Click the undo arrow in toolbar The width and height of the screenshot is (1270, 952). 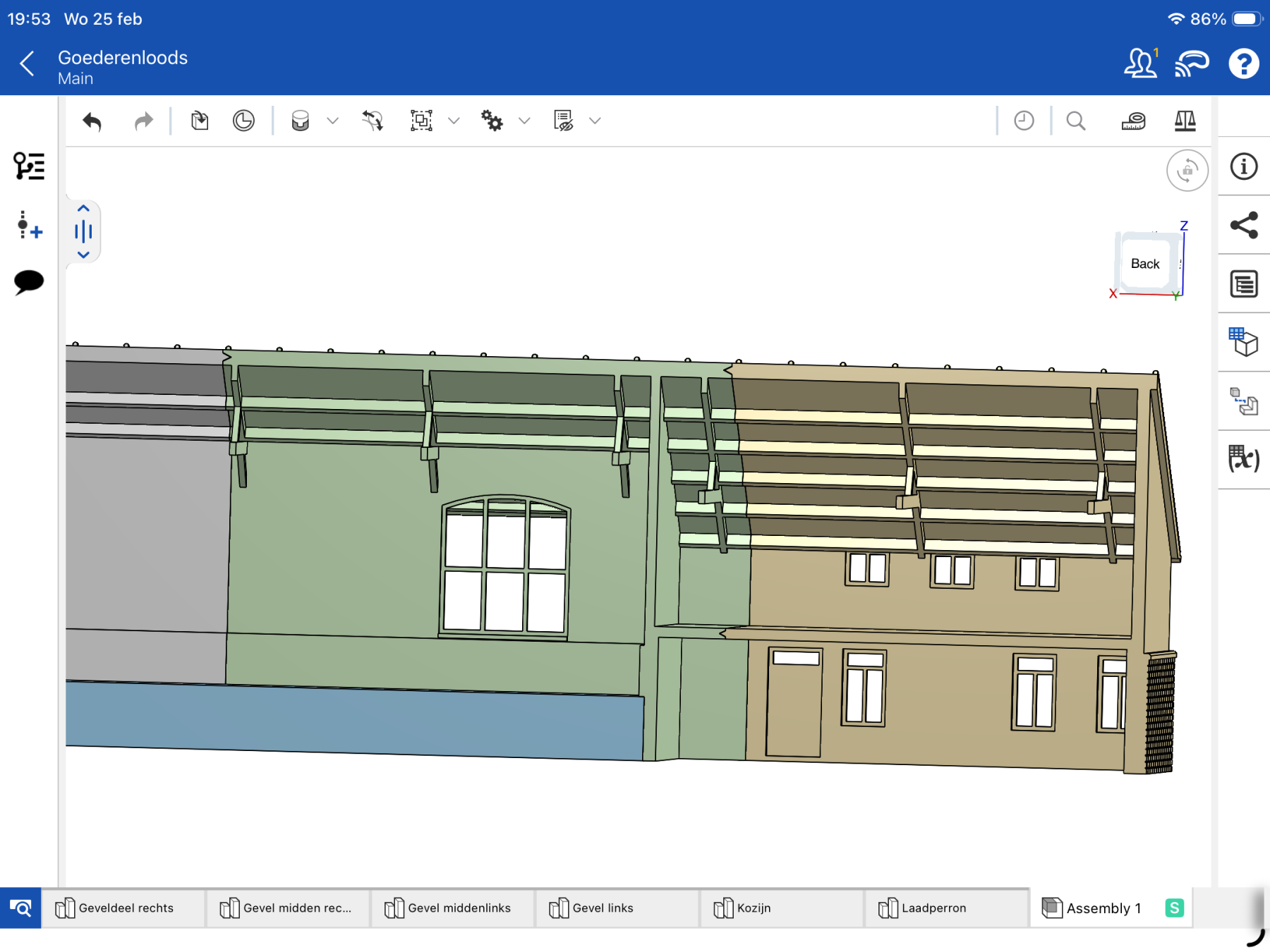pos(92,121)
